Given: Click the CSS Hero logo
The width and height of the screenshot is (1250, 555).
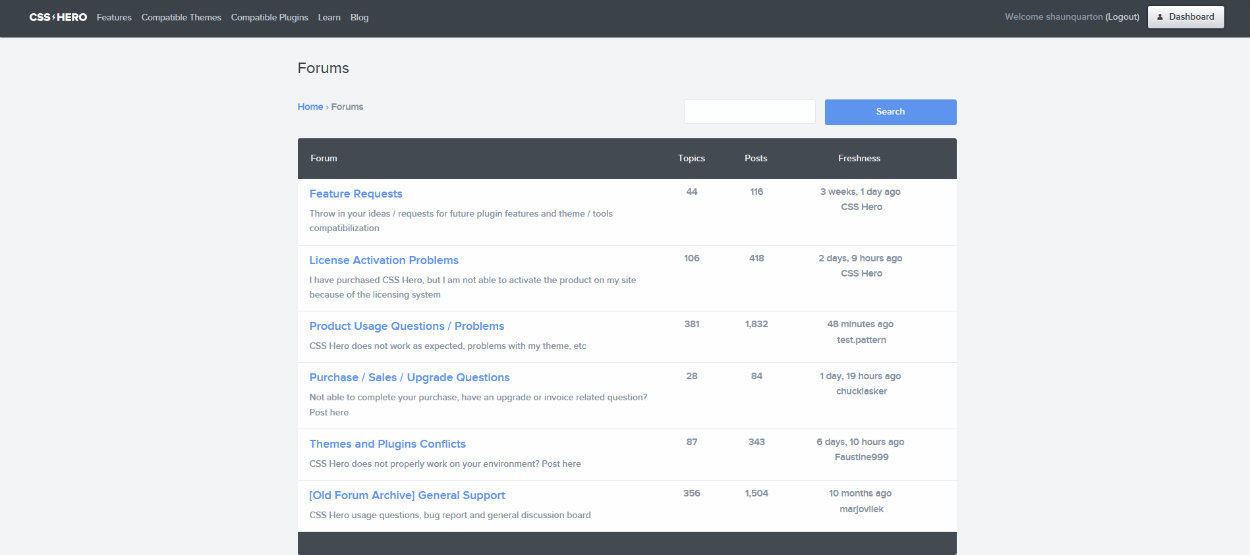Looking at the screenshot, I should [x=58, y=17].
